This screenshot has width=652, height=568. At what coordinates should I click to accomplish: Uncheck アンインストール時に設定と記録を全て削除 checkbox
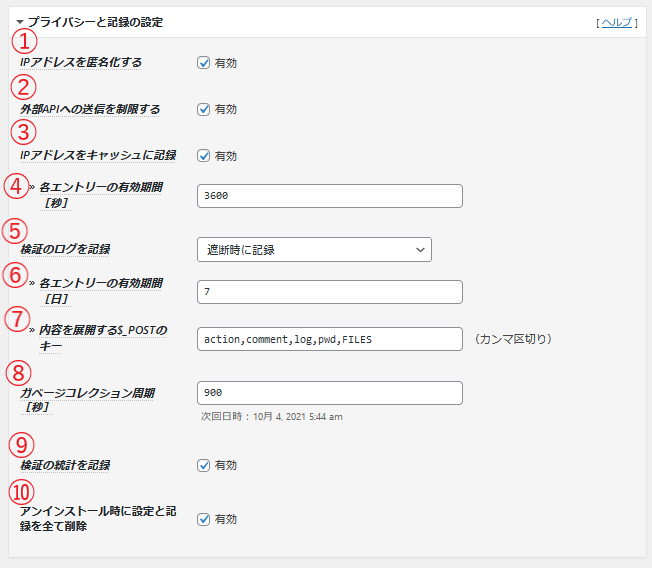coord(204,519)
